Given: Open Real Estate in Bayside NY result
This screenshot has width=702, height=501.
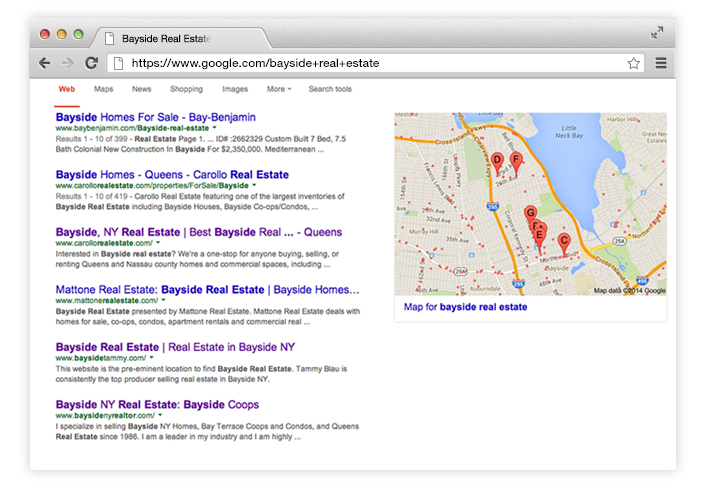Looking at the screenshot, I should coord(175,347).
